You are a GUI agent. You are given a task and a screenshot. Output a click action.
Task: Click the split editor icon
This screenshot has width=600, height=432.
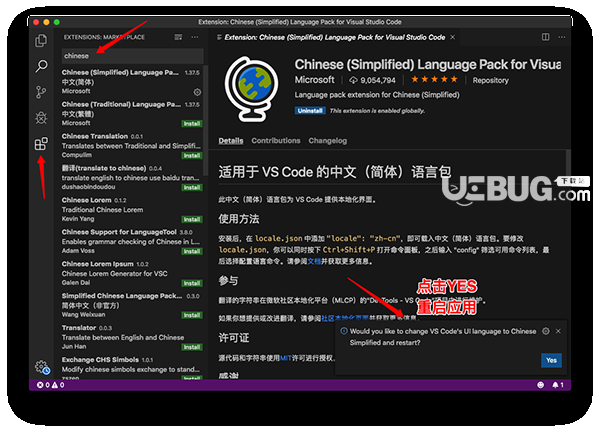546,37
